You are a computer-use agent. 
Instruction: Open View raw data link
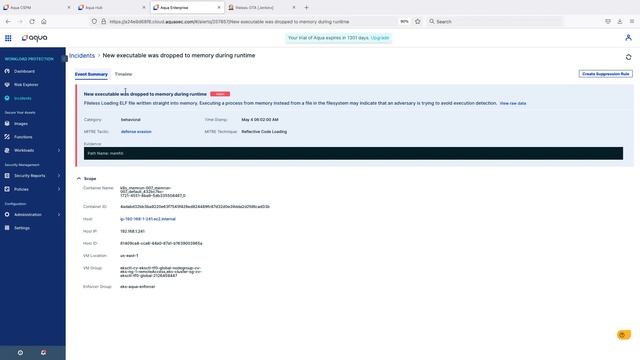coord(513,103)
